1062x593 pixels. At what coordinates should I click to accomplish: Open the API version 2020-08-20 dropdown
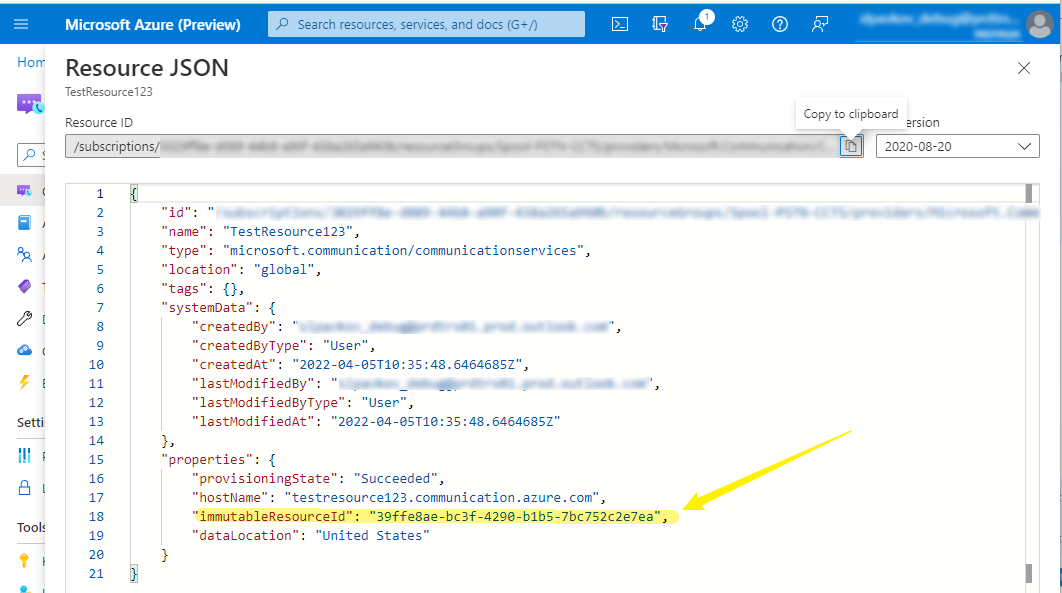[x=957, y=145]
